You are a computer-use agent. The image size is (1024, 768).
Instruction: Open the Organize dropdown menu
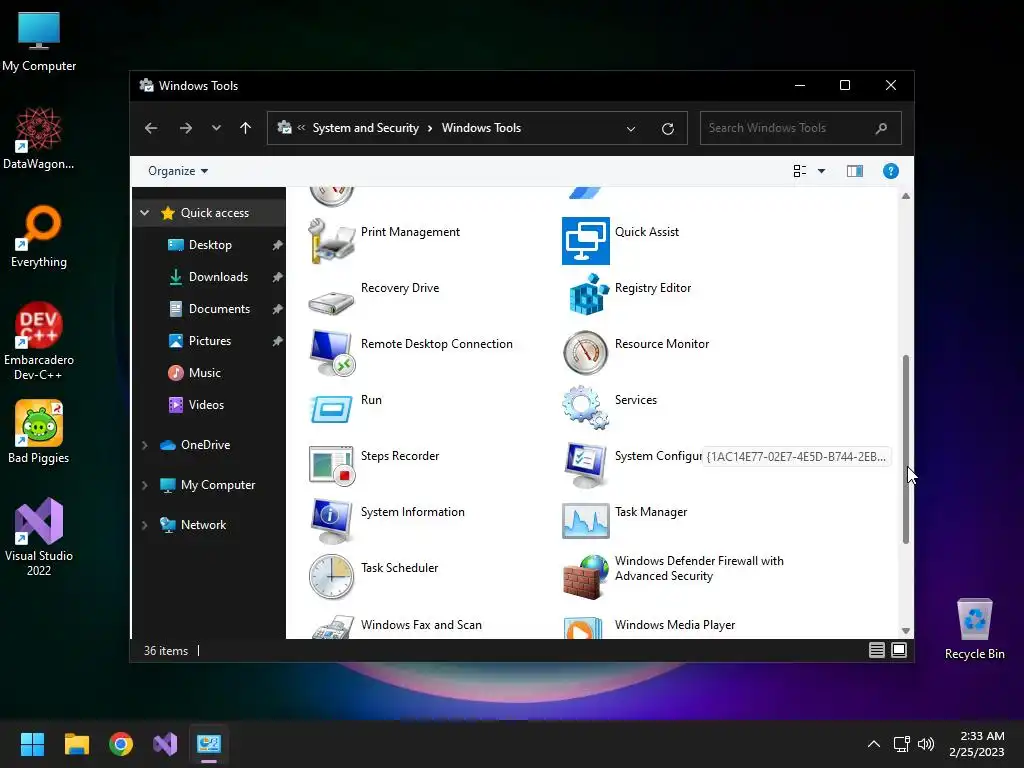click(x=178, y=171)
